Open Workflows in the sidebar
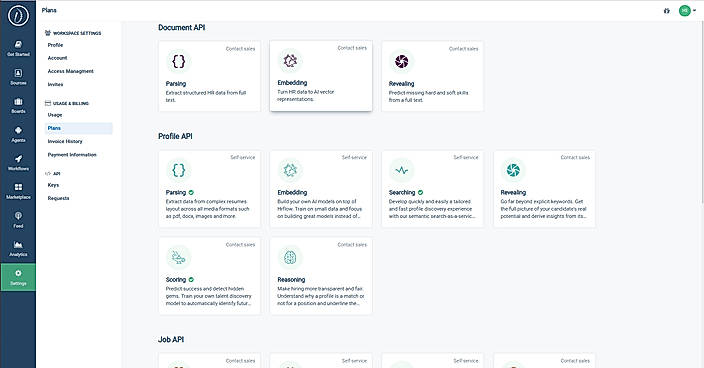The height and width of the screenshot is (368, 704). point(18,162)
